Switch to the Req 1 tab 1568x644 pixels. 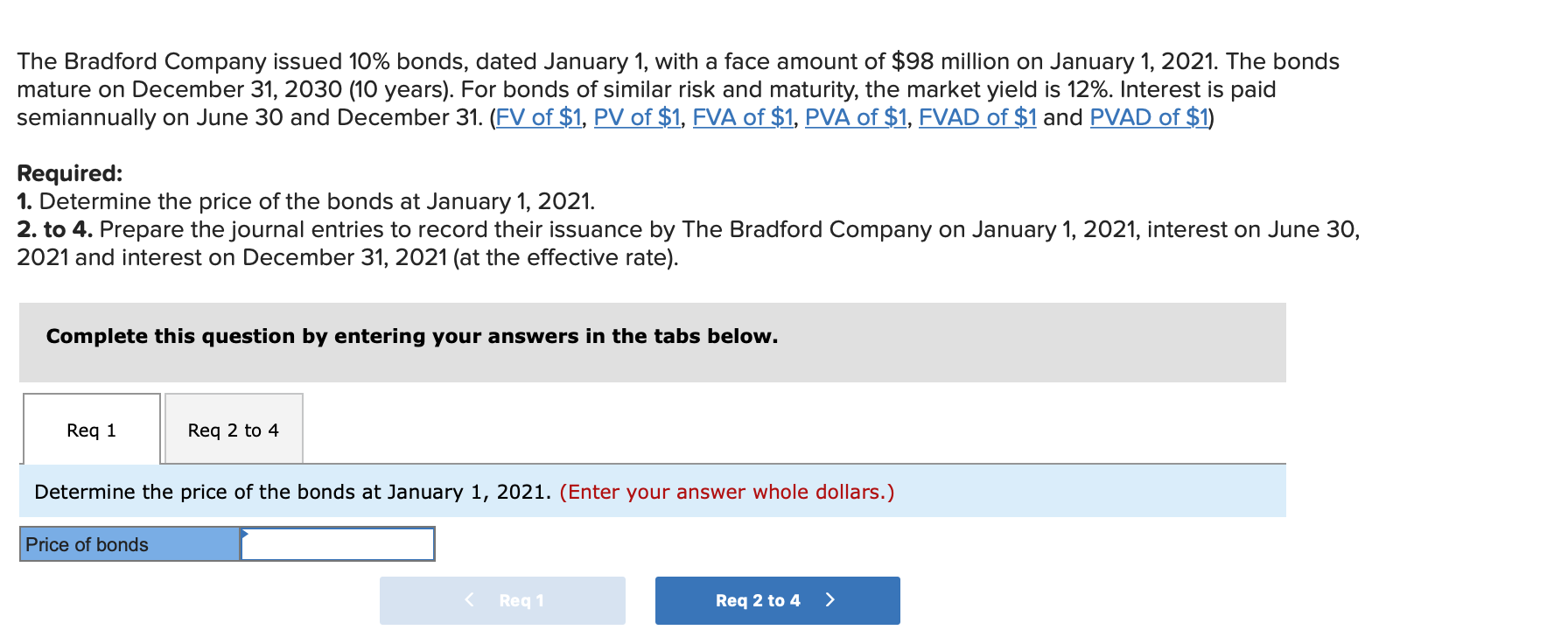(x=90, y=430)
